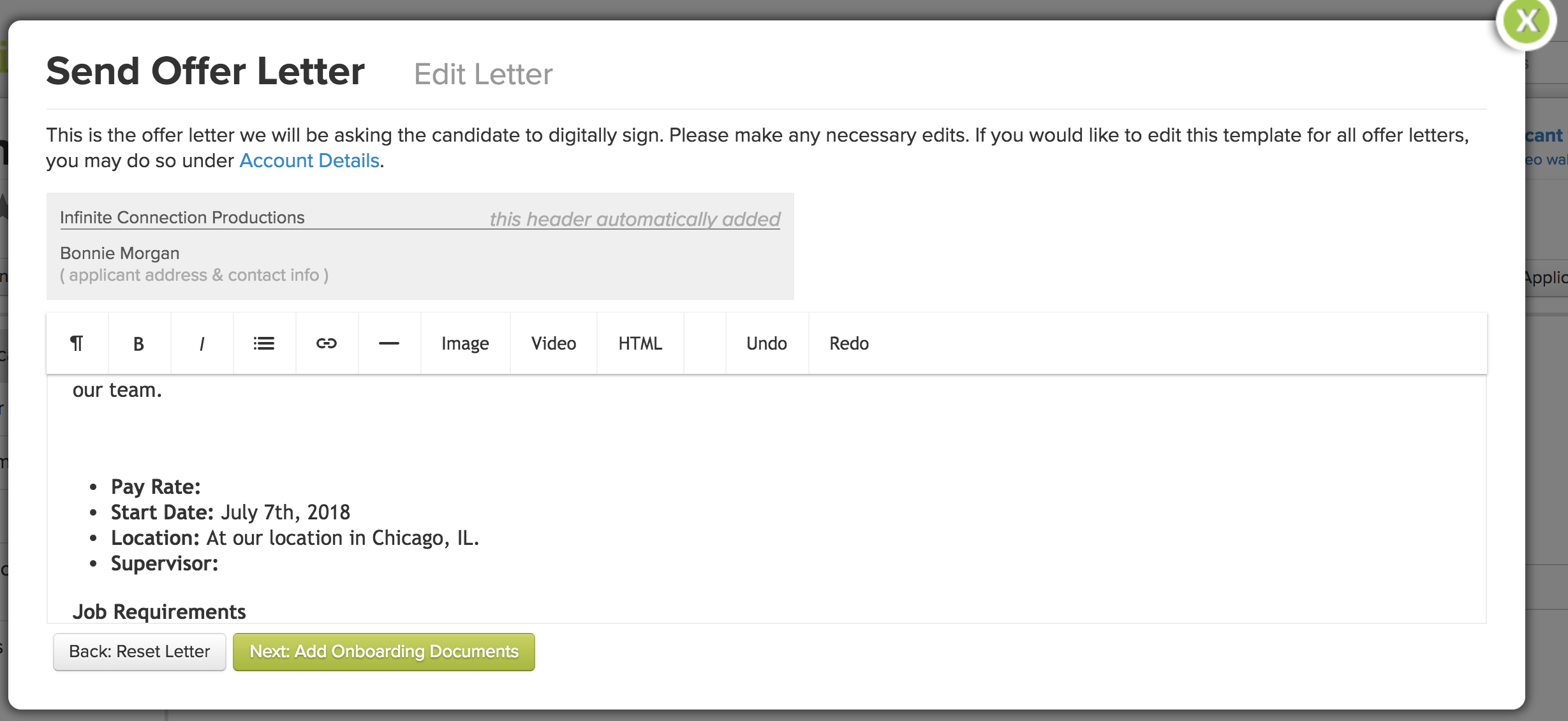Close the Send Offer Letter dialog
1568x721 pixels.
(1528, 20)
